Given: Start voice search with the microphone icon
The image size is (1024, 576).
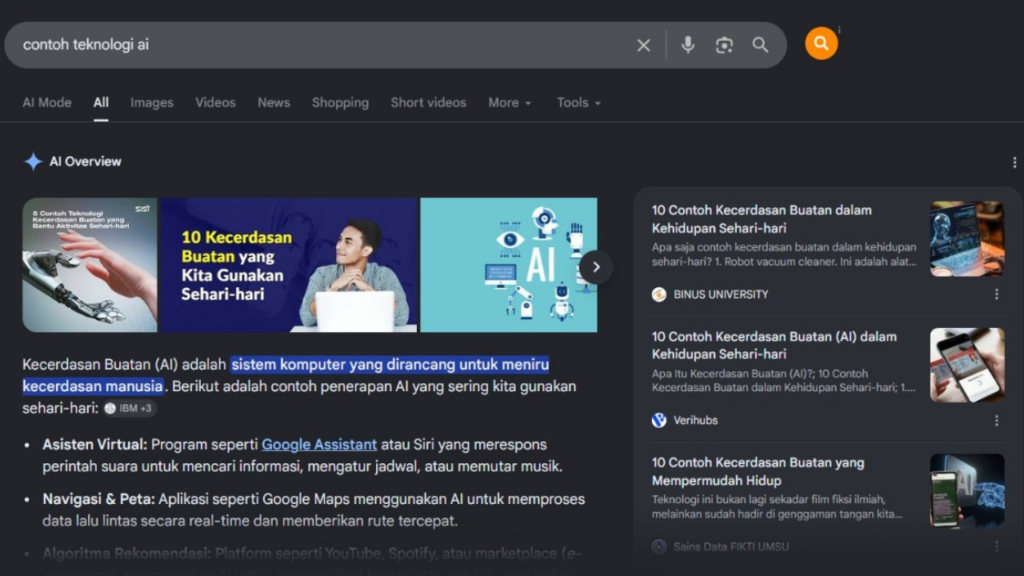Looking at the screenshot, I should (x=688, y=45).
